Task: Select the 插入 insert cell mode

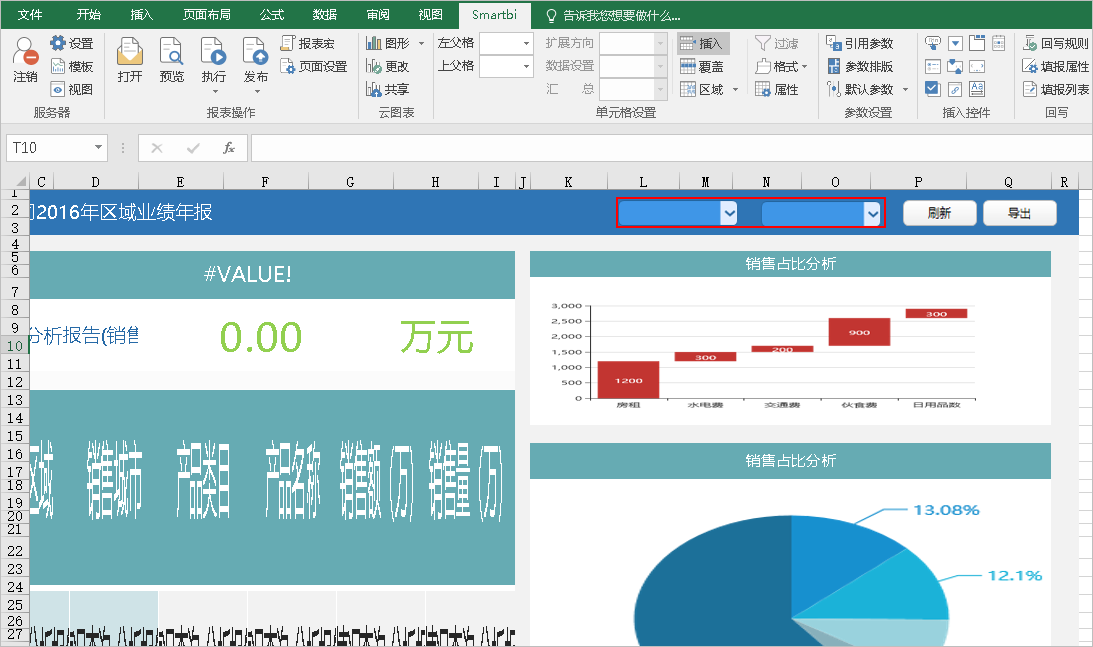Action: click(703, 43)
